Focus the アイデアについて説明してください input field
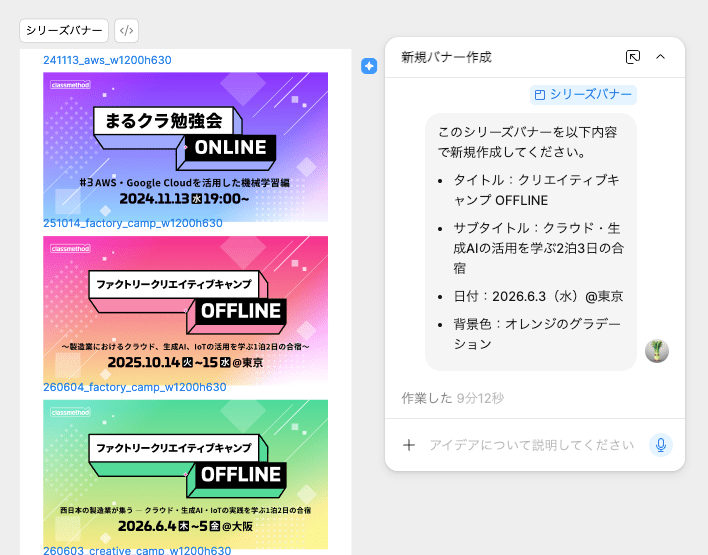 pos(532,445)
